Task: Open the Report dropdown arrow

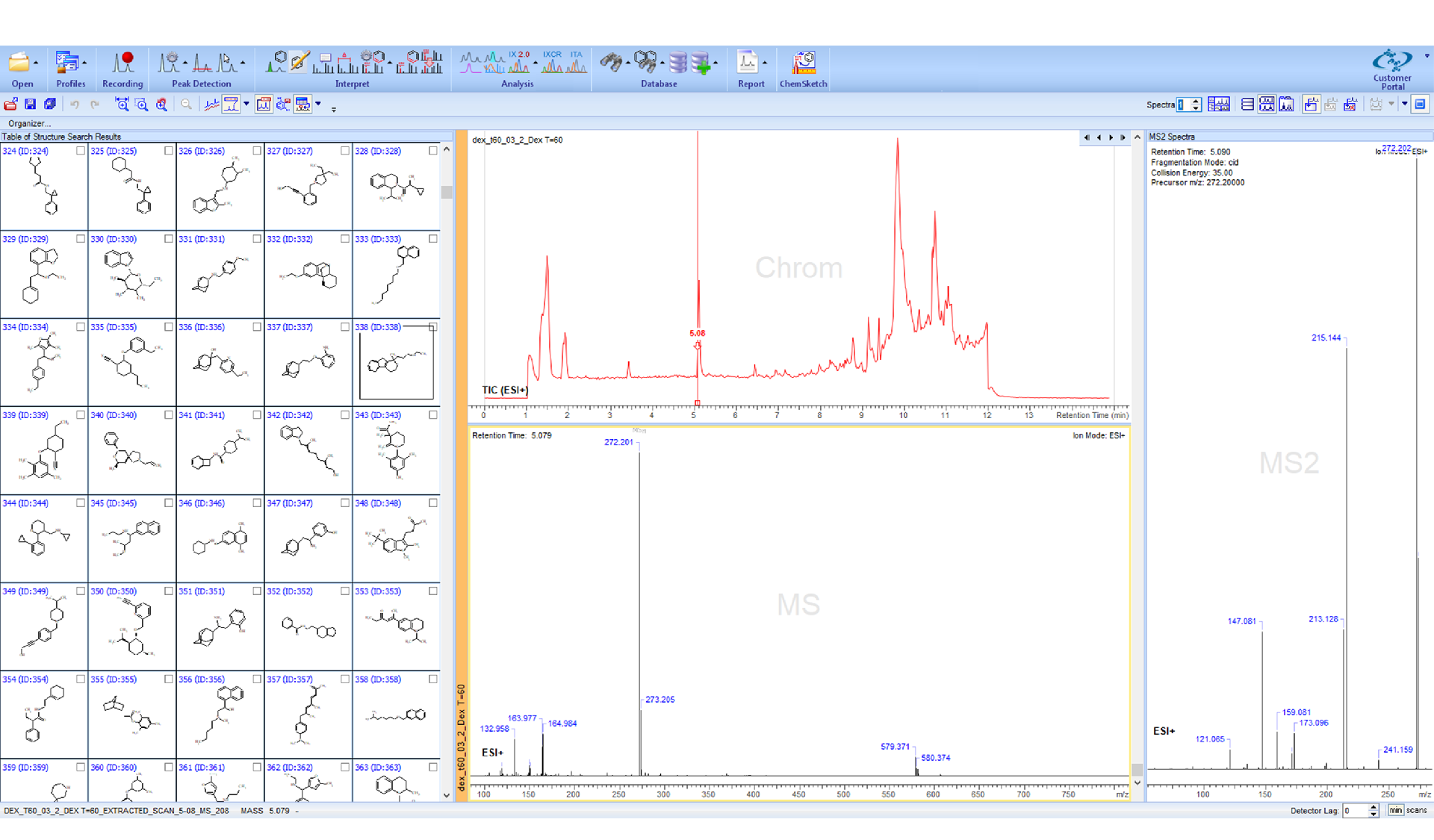Action: point(765,63)
